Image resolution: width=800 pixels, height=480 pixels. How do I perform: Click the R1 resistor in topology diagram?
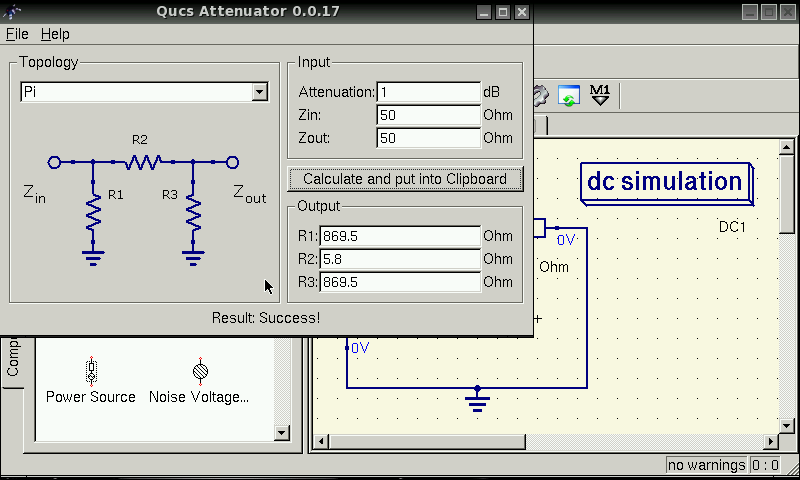pyautogui.click(x=93, y=213)
